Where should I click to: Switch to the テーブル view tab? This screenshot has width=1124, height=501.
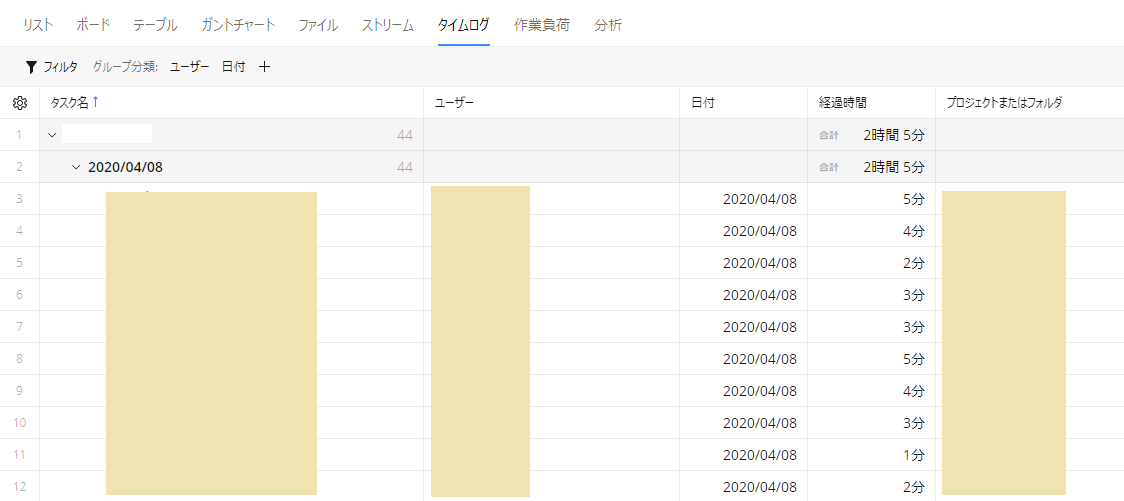pos(155,25)
